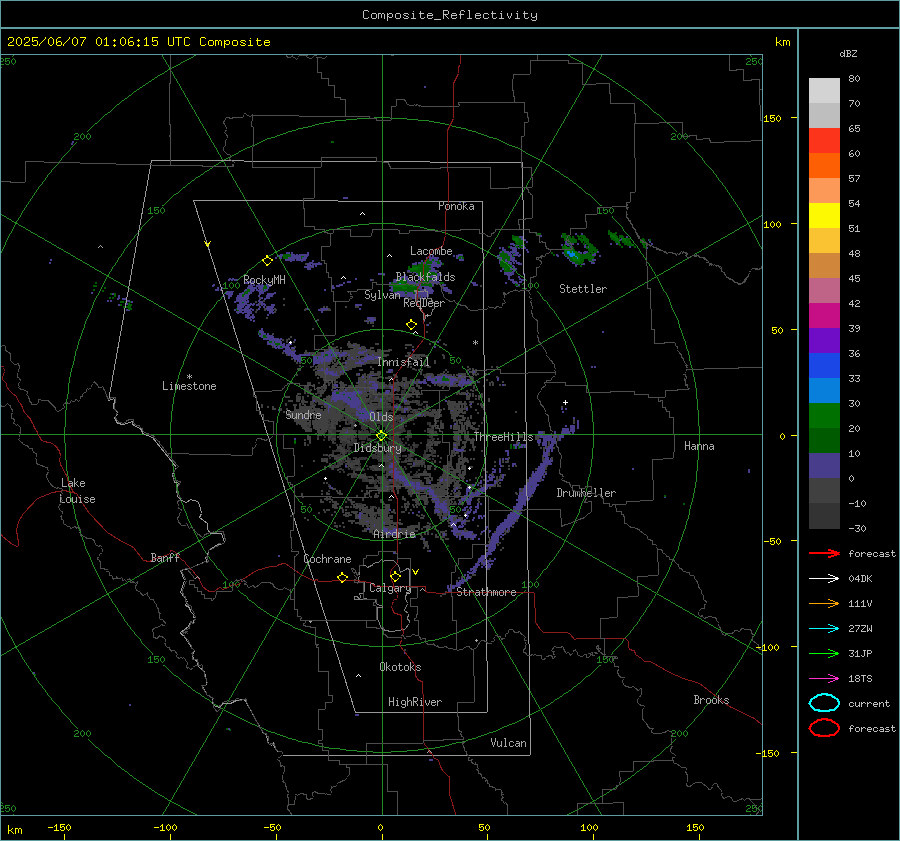Click the cyan current ellipse icon

[x=824, y=703]
